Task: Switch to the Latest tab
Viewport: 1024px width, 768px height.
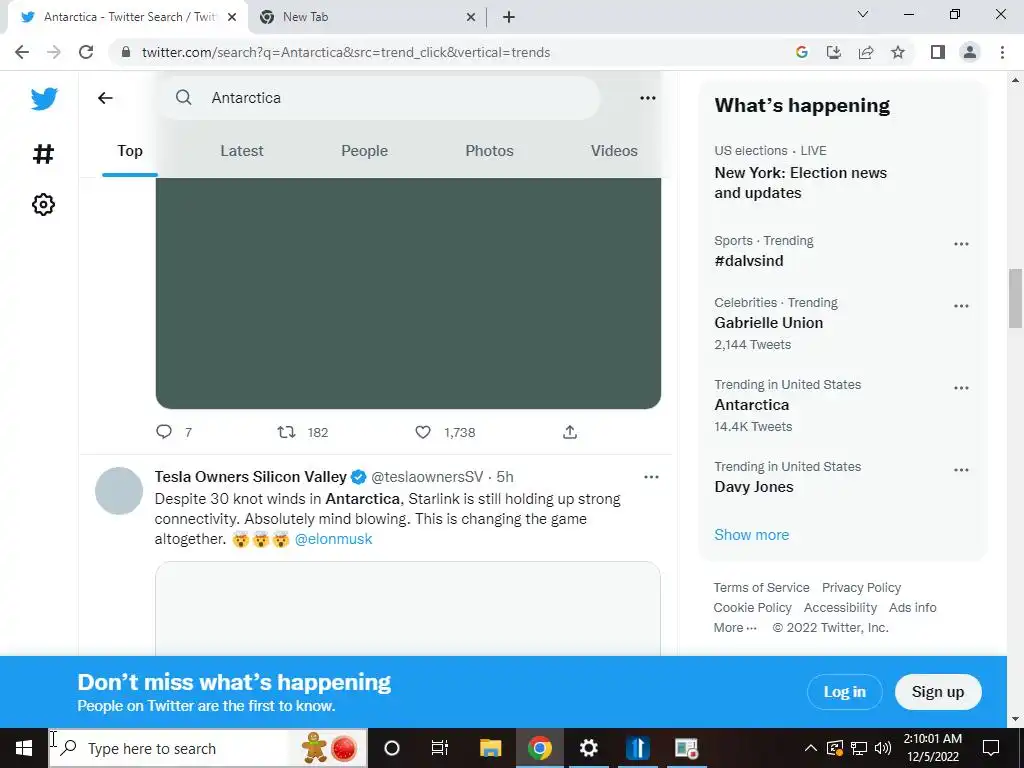Action: click(242, 151)
